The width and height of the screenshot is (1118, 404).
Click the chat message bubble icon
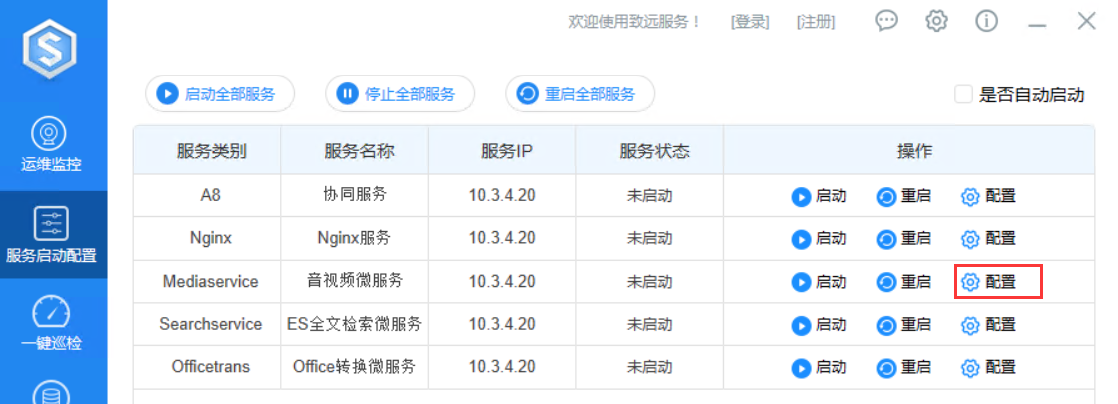point(887,21)
